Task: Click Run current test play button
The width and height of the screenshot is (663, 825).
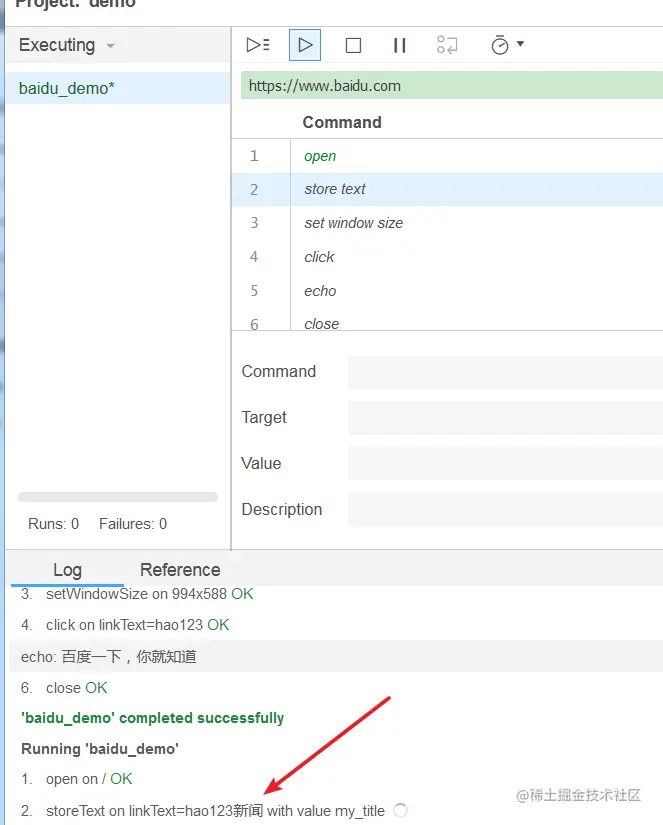Action: click(305, 45)
